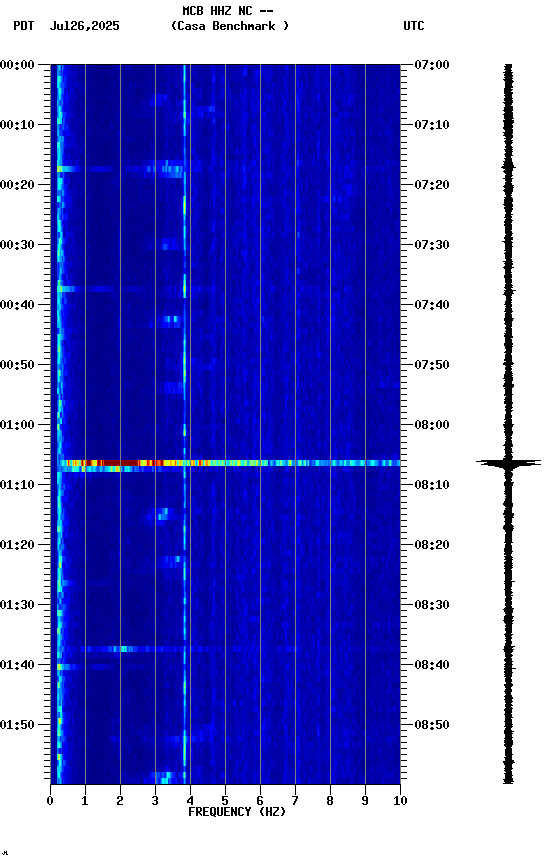Click the station title 'MCB HHZ NC --'
This screenshot has height=864, width=552.
tap(228, 11)
